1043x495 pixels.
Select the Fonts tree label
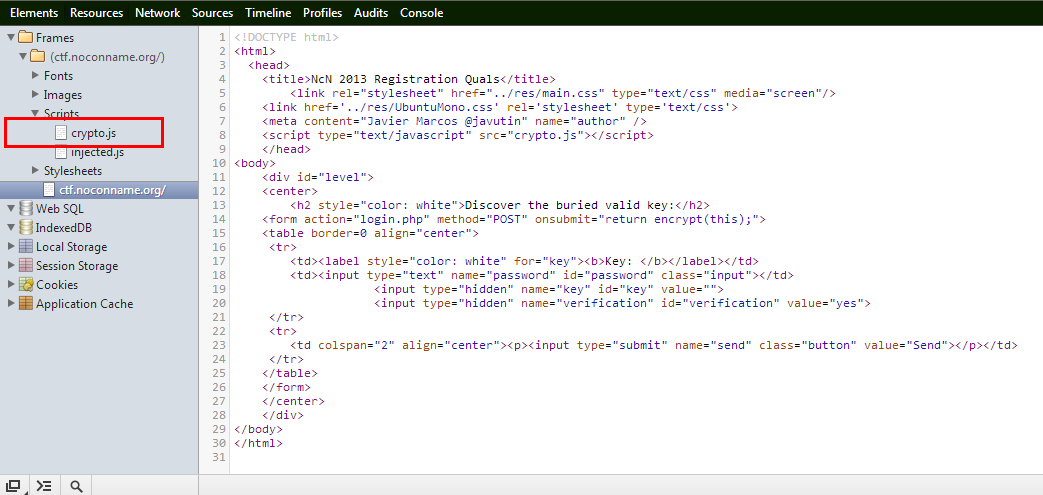pos(59,76)
